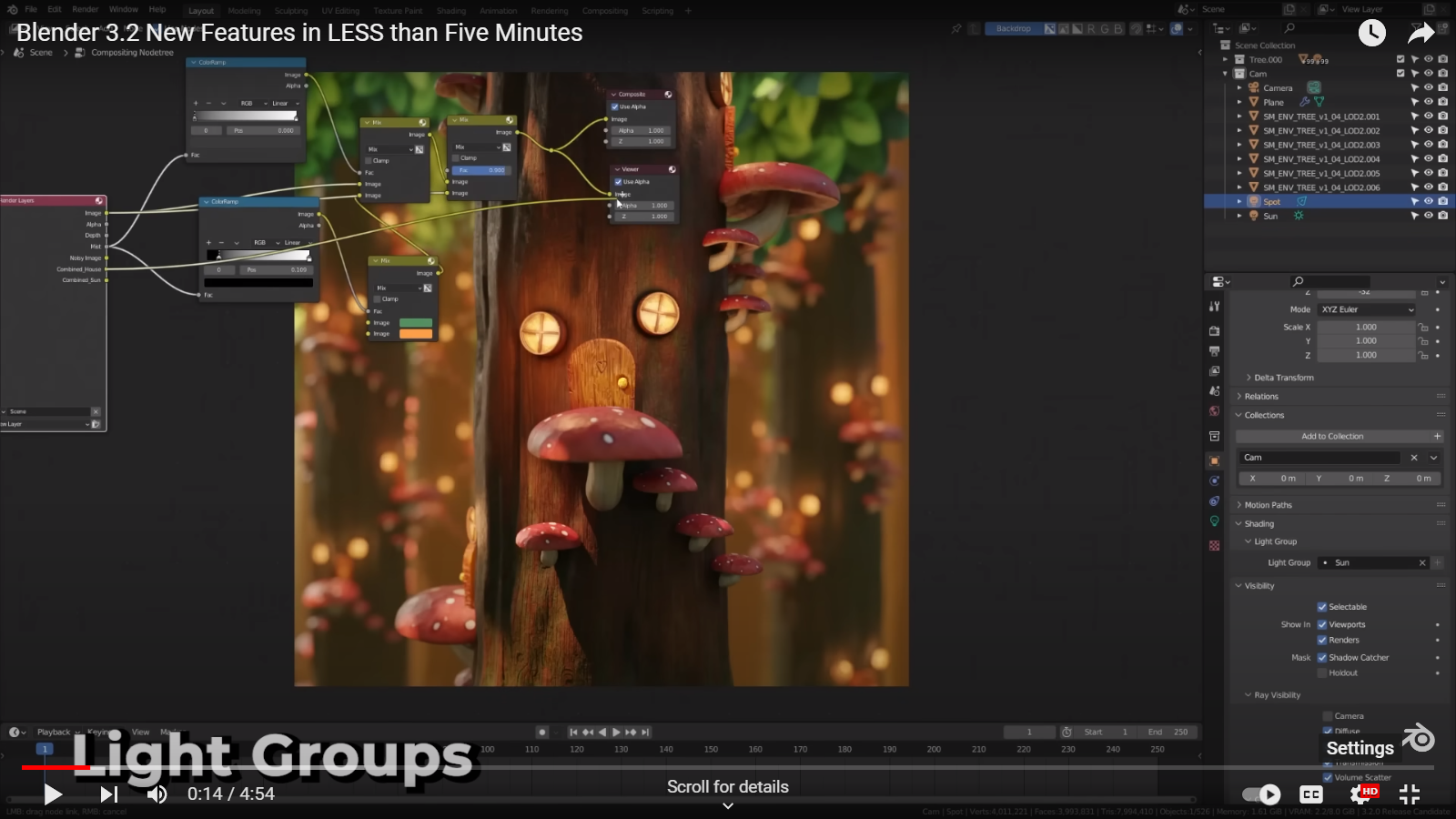Image resolution: width=1456 pixels, height=819 pixels.
Task: Open the YouTube settings gear
Action: [1360, 794]
